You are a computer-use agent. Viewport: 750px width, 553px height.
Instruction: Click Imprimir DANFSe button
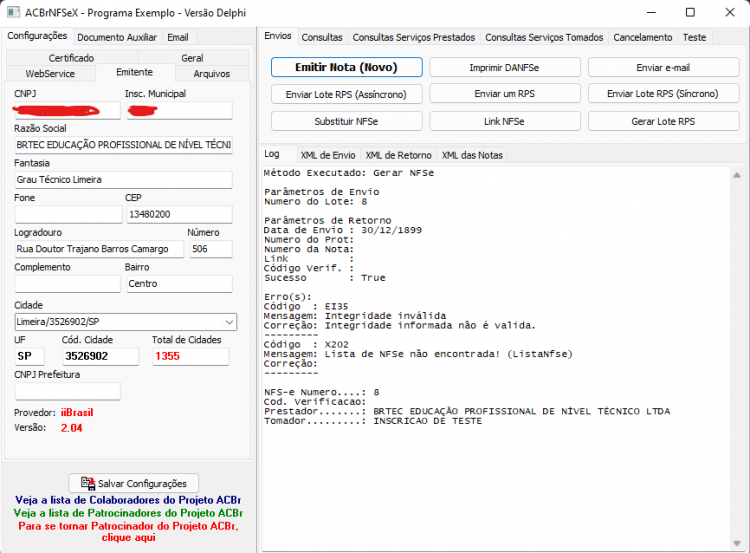point(504,67)
